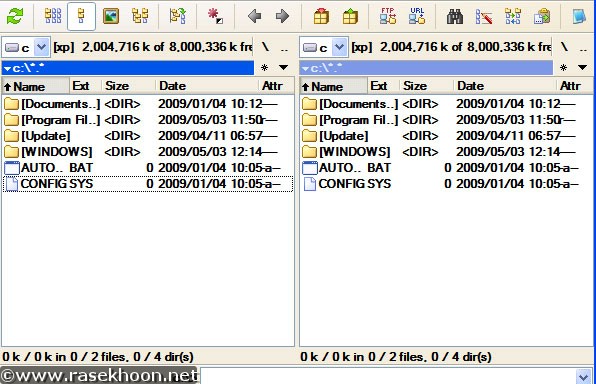Select [Update] folder in left panel

point(148,136)
